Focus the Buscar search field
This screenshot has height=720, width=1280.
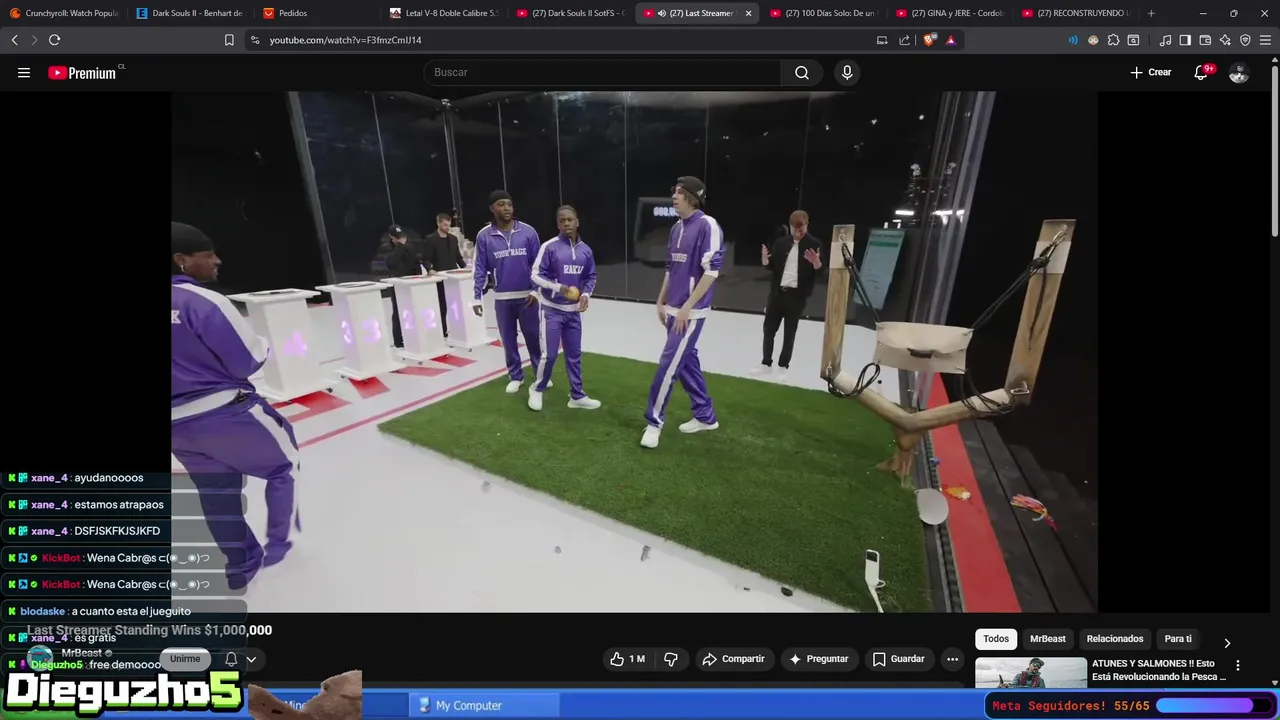pyautogui.click(x=603, y=72)
